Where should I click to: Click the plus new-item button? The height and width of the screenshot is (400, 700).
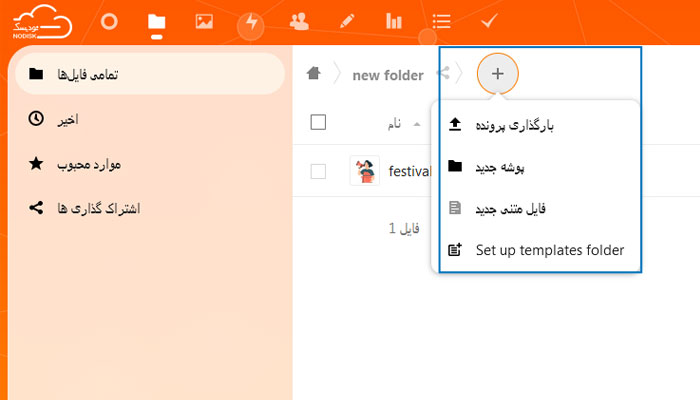498,74
